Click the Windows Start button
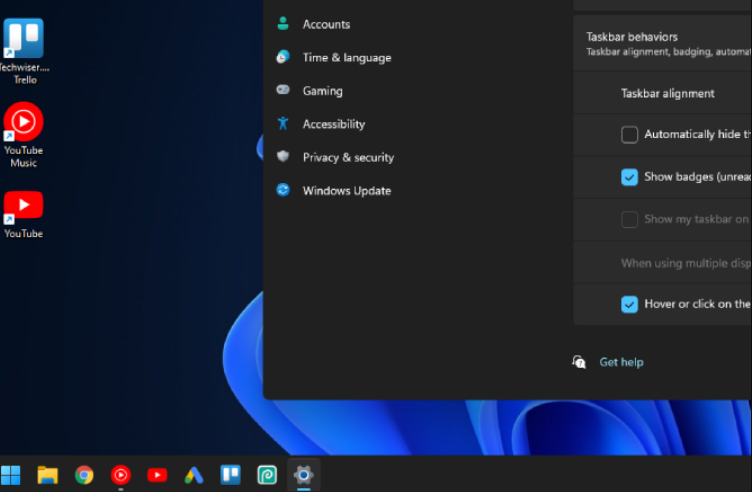This screenshot has width=752, height=492. tap(11, 475)
